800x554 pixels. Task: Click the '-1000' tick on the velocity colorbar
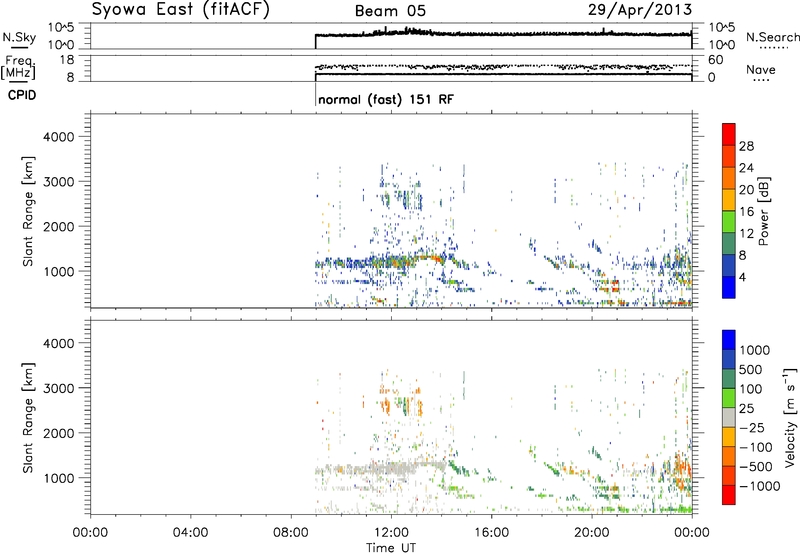759,486
